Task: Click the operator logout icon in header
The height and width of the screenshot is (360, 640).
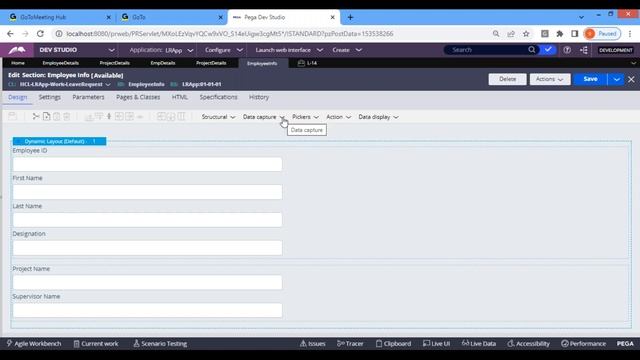Action: 584,50
